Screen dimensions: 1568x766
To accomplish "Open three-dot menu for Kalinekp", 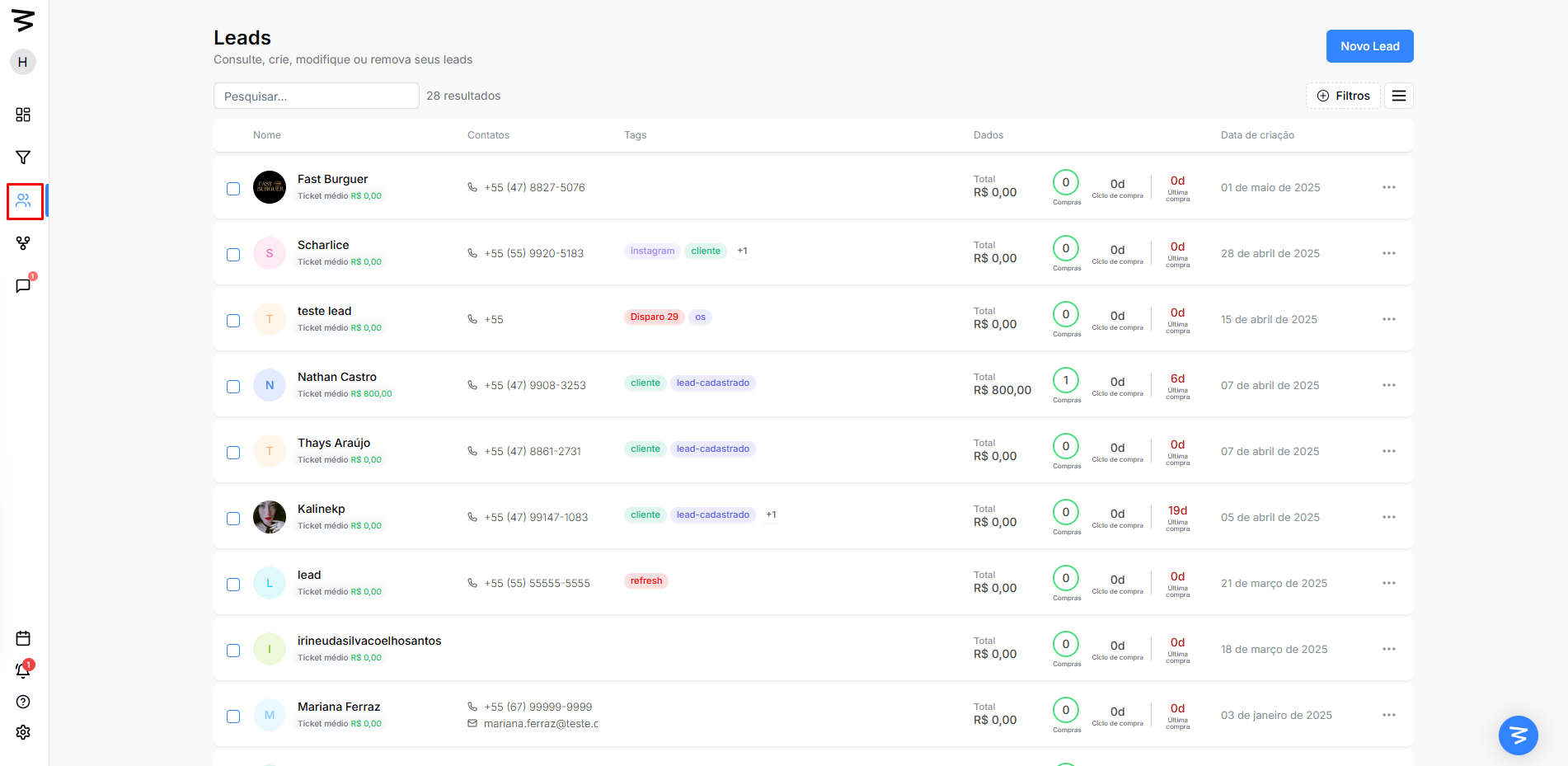I will pyautogui.click(x=1389, y=517).
